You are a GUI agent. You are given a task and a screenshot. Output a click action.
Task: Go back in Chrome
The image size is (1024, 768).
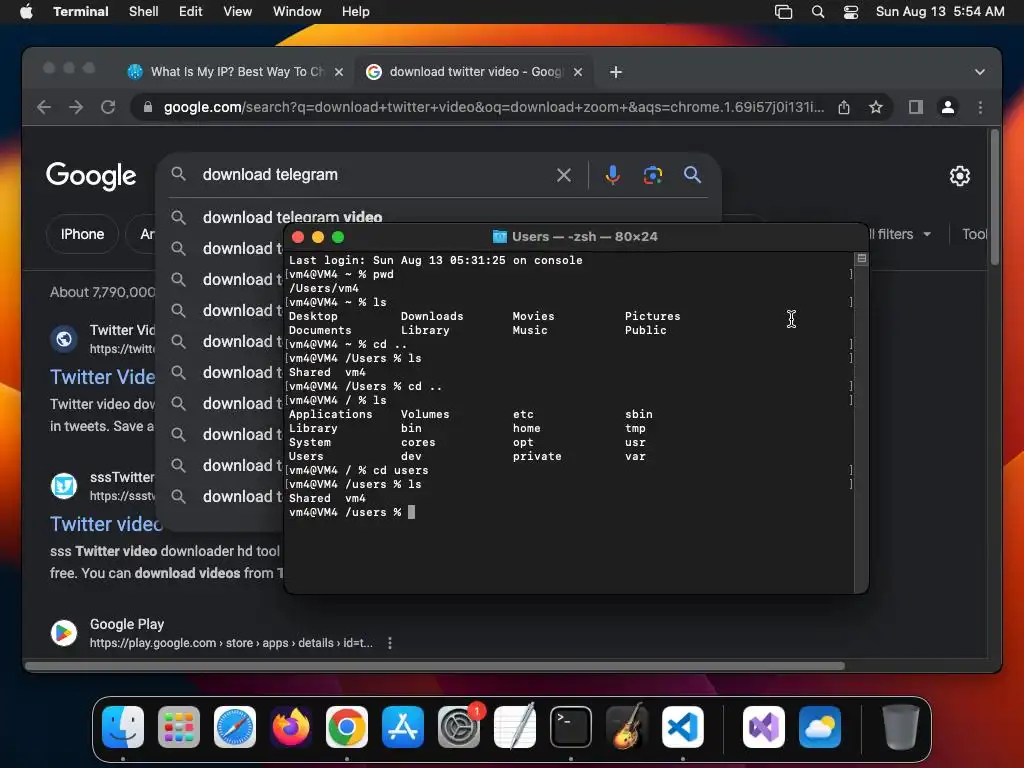pyautogui.click(x=44, y=107)
